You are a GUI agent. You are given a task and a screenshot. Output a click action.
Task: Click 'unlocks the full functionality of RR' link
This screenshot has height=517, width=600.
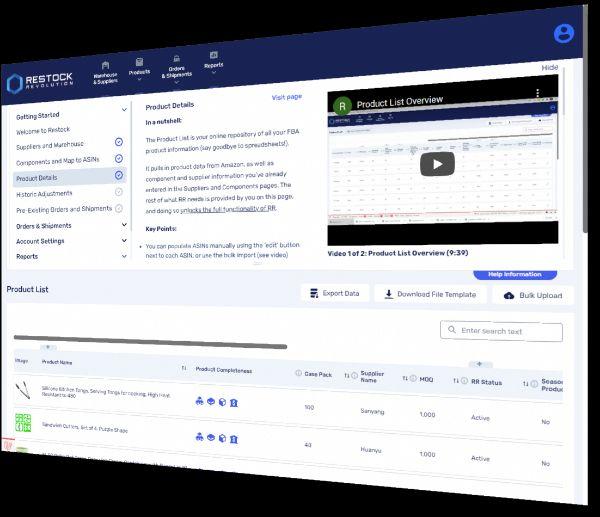coord(228,209)
